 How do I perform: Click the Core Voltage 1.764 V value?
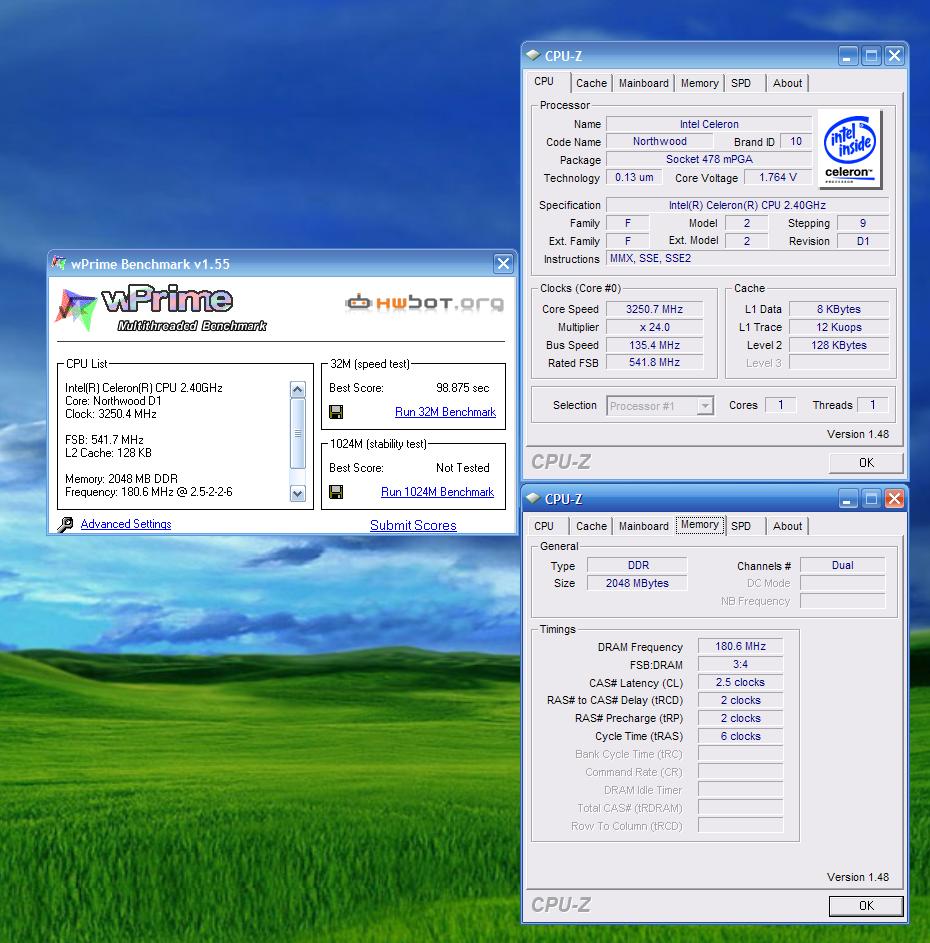tap(778, 177)
